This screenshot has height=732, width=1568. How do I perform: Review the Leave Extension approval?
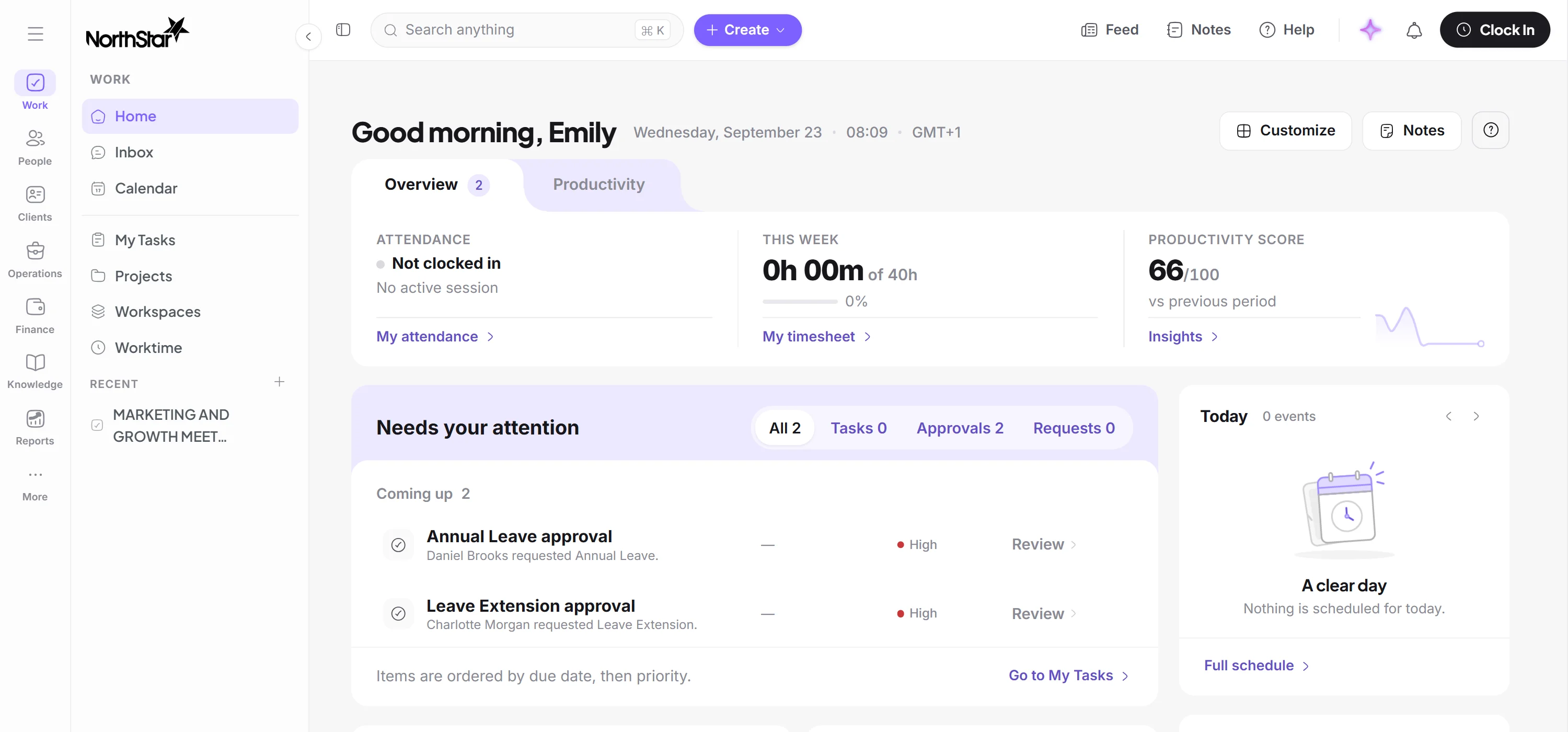[1044, 614]
